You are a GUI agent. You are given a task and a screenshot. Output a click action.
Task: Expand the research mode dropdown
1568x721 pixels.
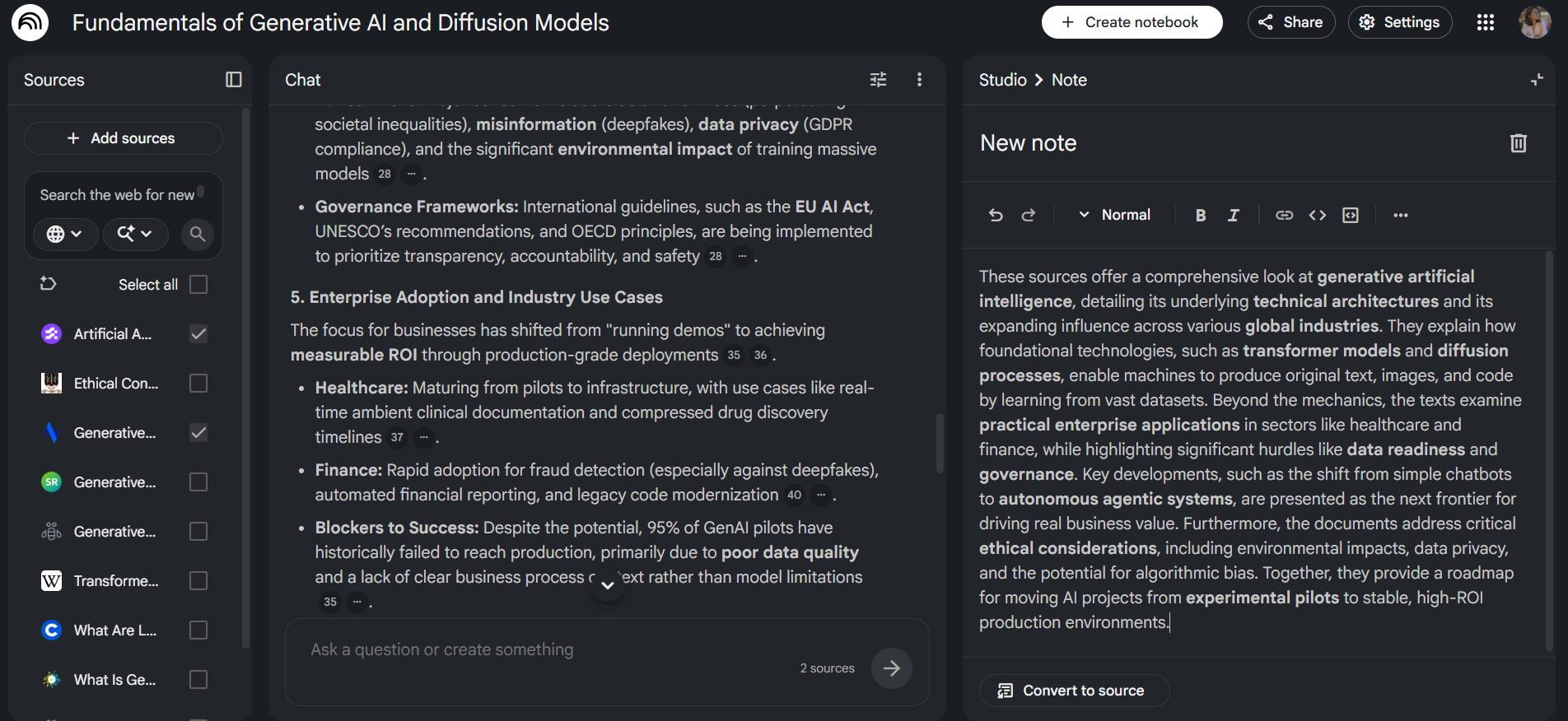click(135, 235)
